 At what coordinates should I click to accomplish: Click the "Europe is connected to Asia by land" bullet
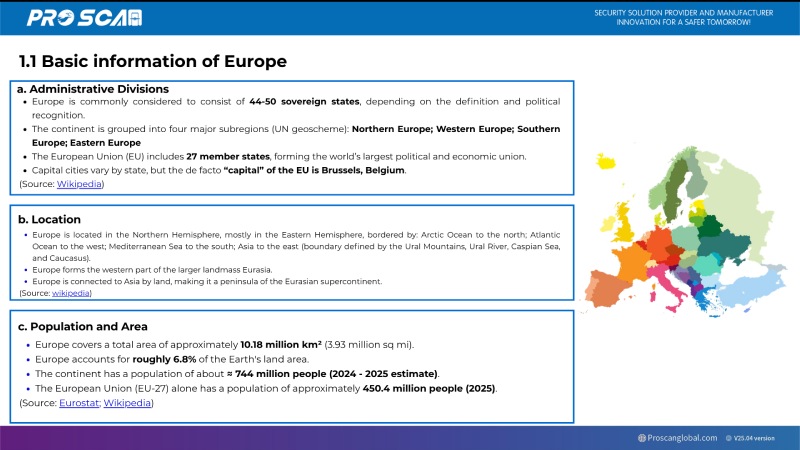207,281
